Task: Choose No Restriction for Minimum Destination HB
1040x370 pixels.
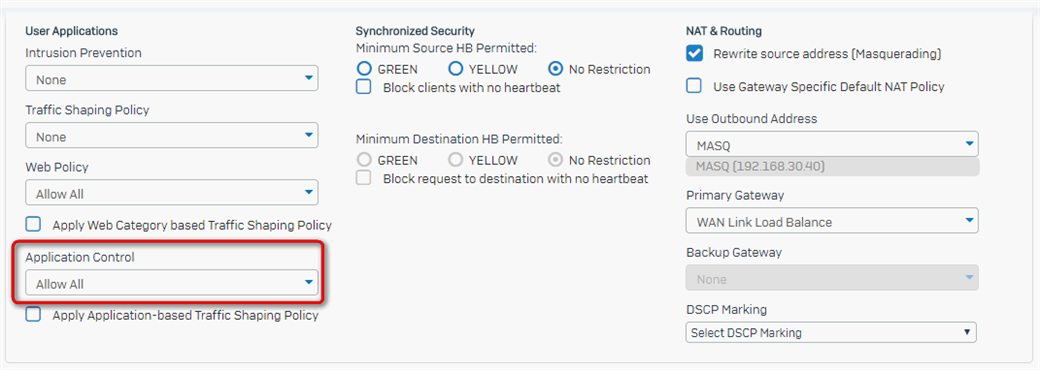Action: 556,160
